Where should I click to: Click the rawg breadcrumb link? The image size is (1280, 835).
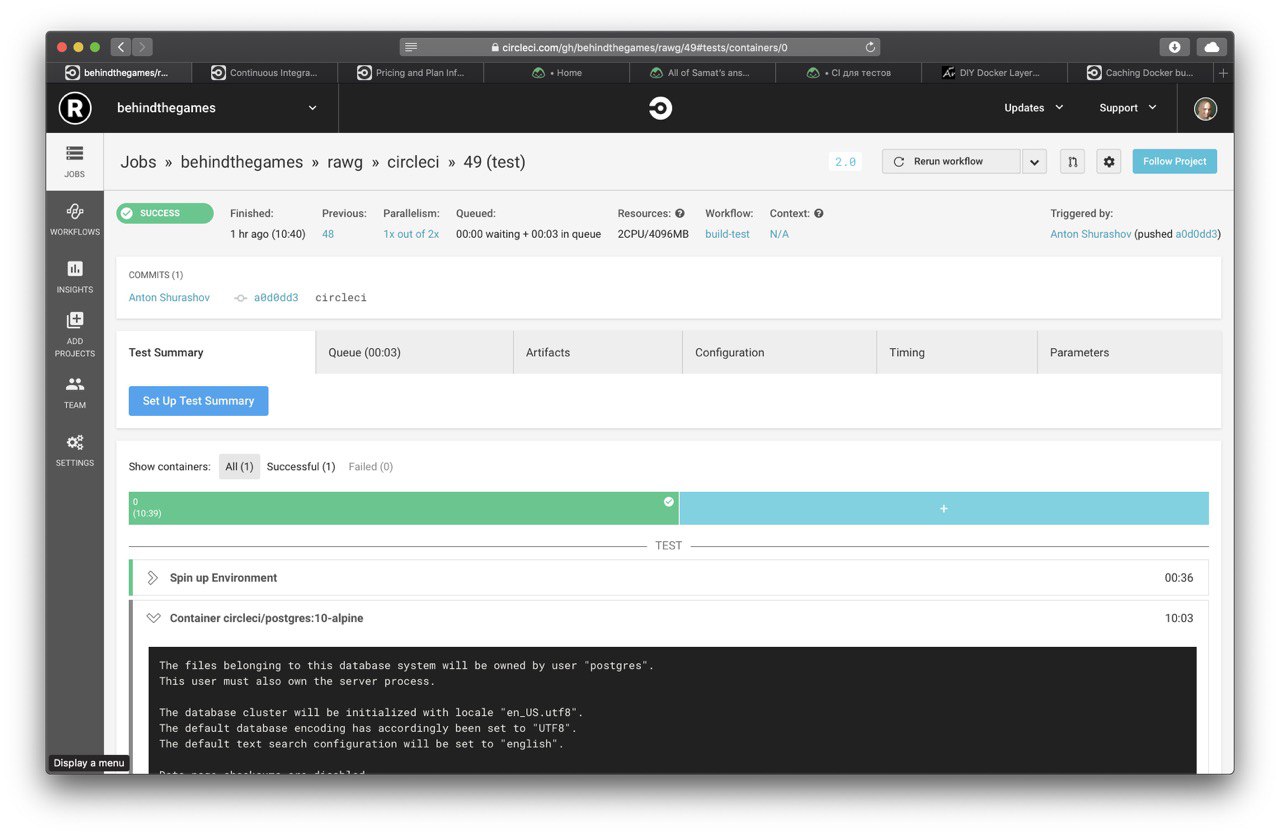click(345, 162)
